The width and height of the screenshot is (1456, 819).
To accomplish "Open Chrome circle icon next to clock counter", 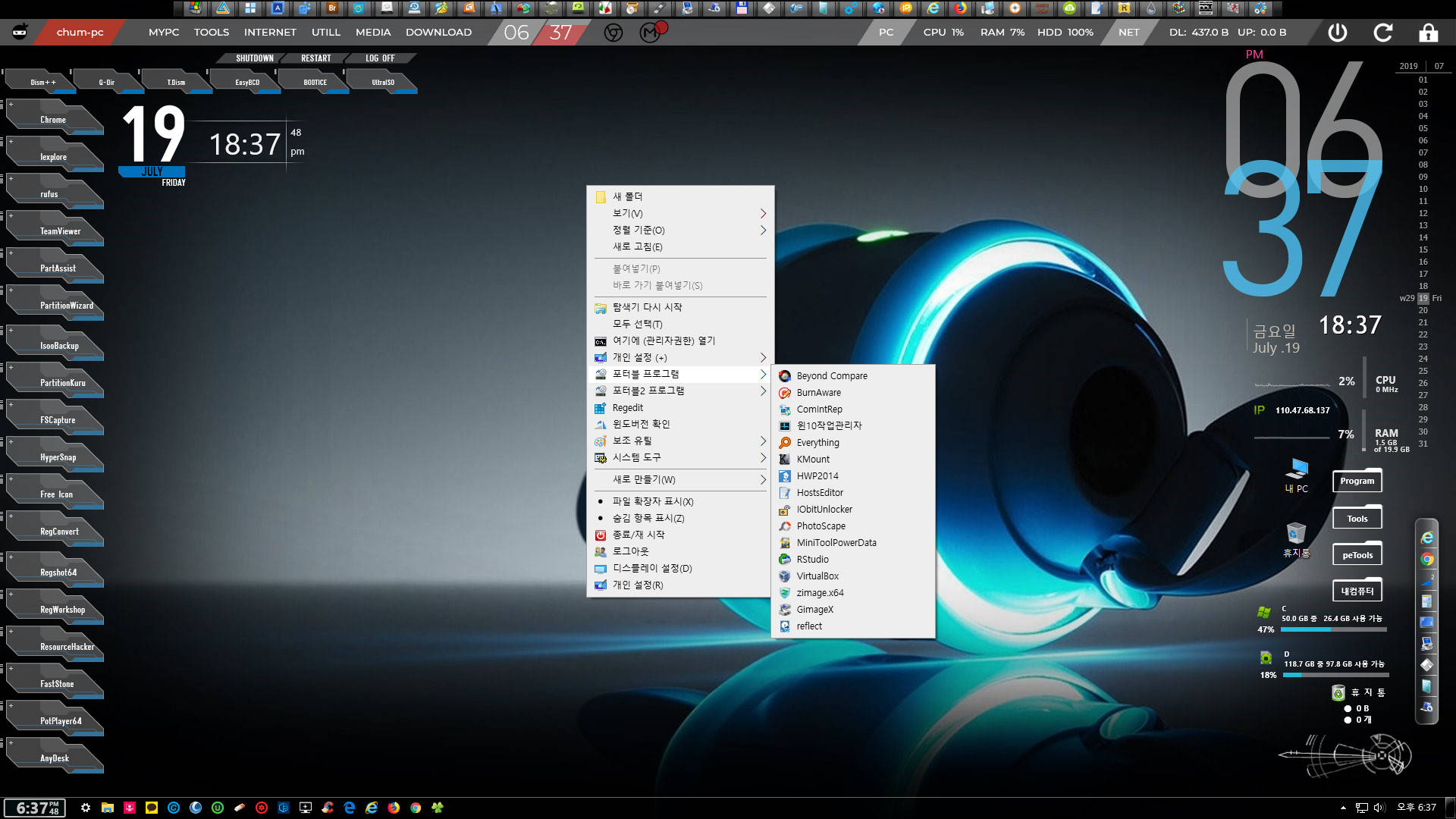I will pyautogui.click(x=613, y=33).
